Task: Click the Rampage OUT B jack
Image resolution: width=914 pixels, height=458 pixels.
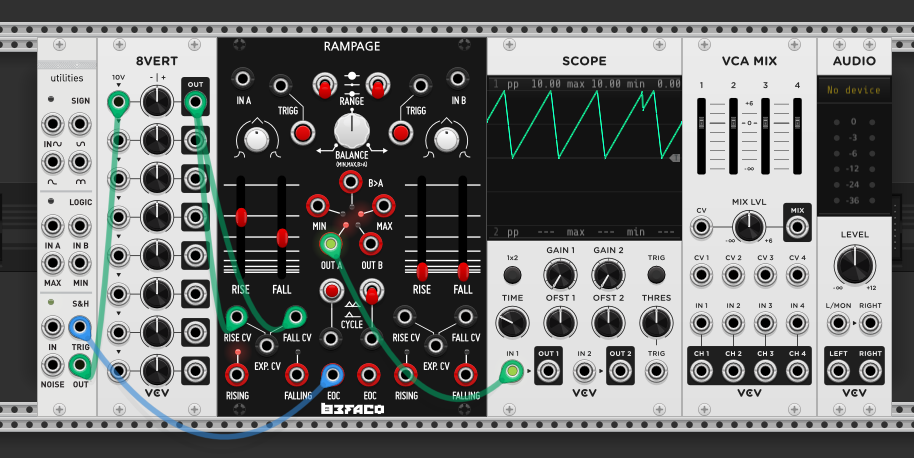Action: point(371,244)
